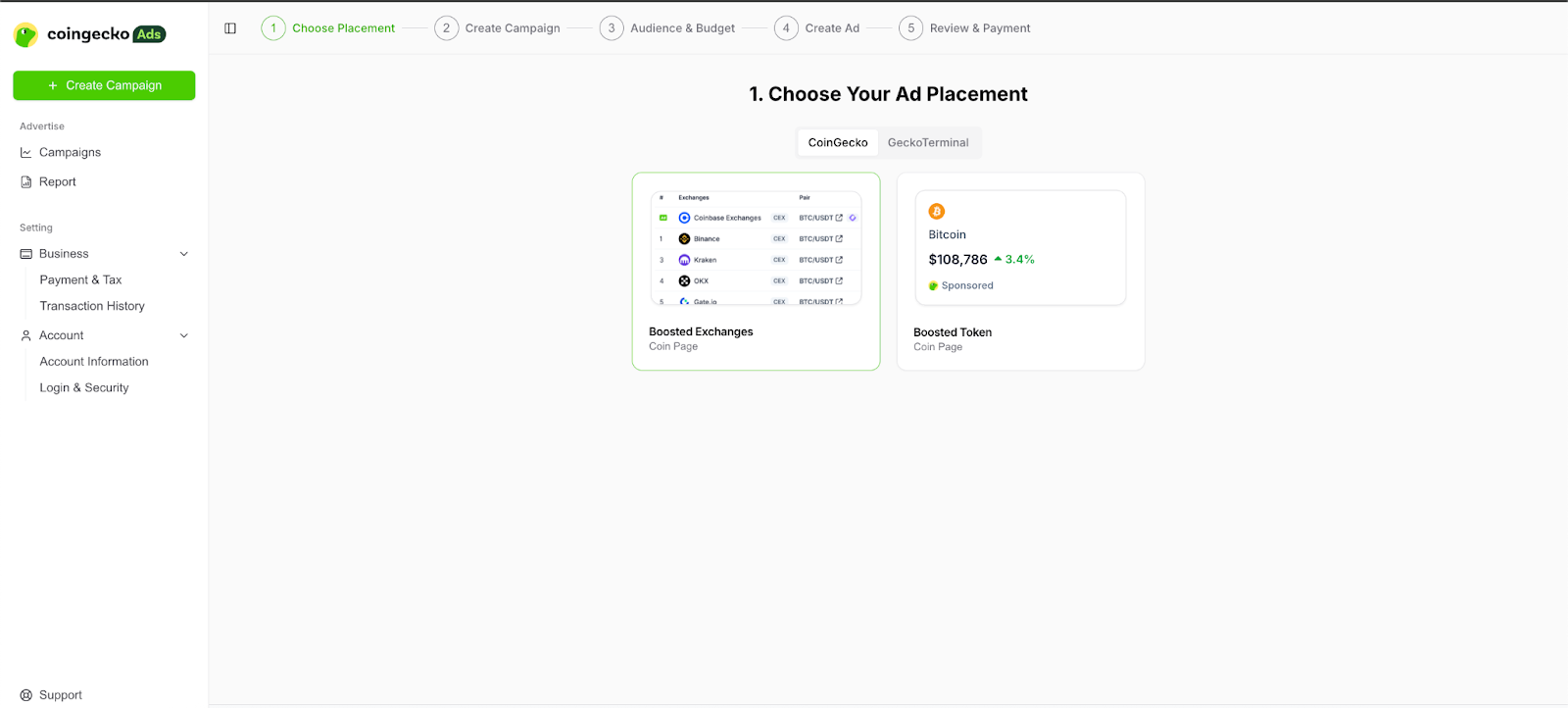
Task: Click the Coinbase Exchanges logo in preview
Action: click(x=684, y=218)
